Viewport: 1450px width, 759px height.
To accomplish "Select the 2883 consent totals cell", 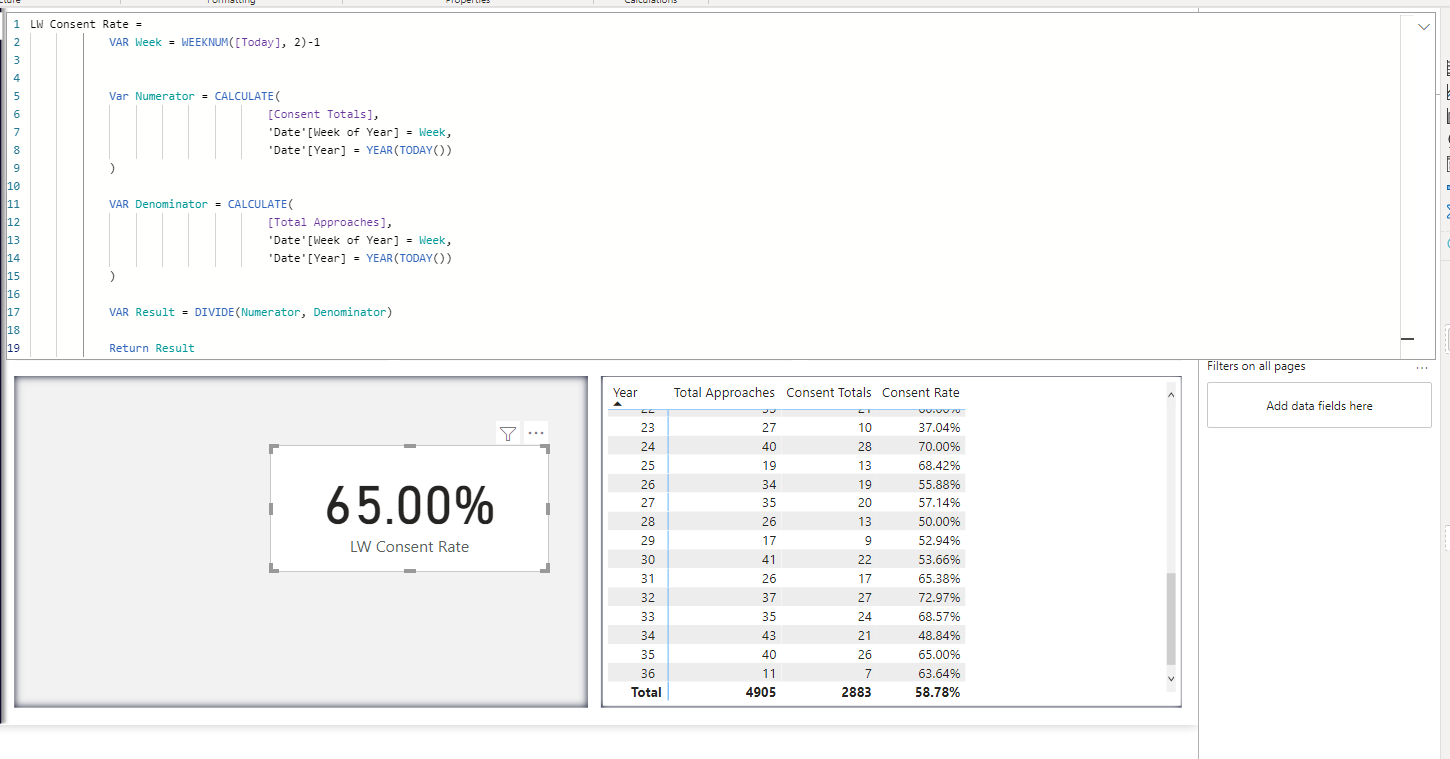I will pyautogui.click(x=855, y=692).
